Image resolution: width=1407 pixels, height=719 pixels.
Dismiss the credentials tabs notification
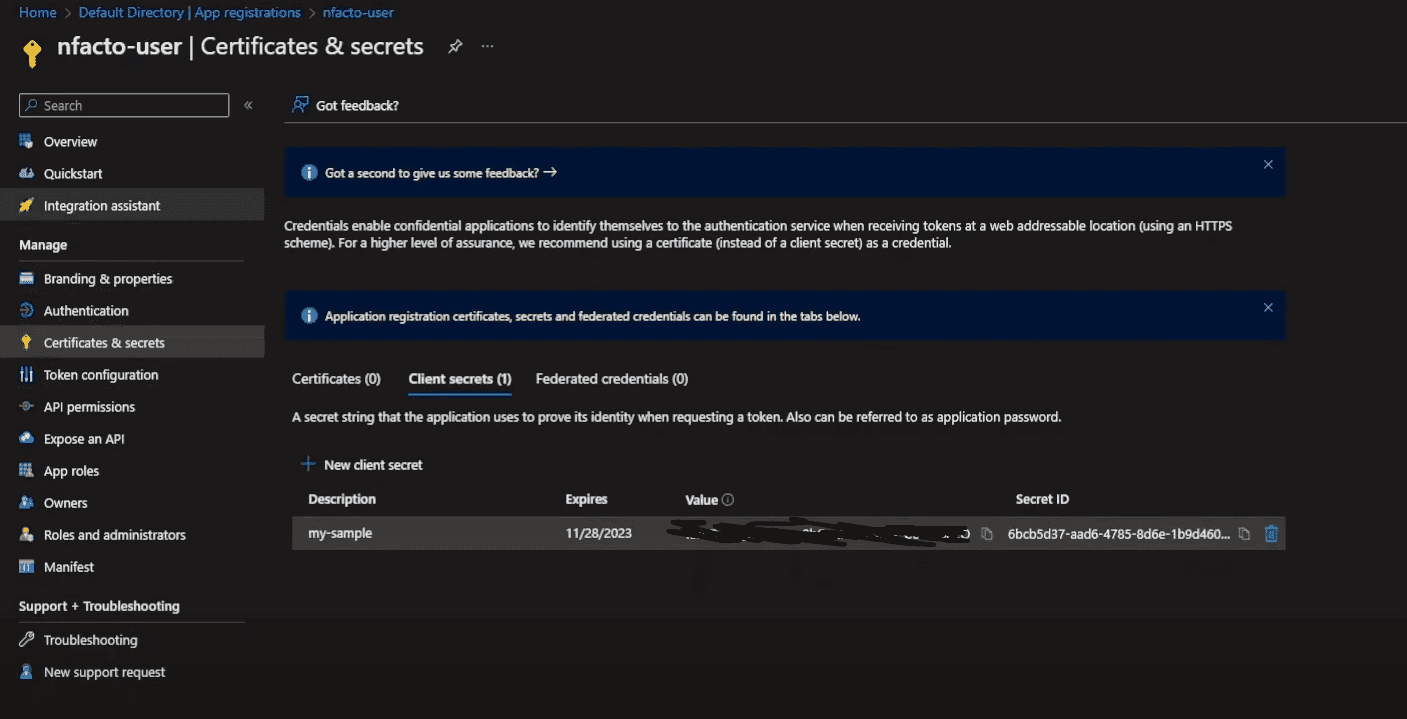(1267, 307)
